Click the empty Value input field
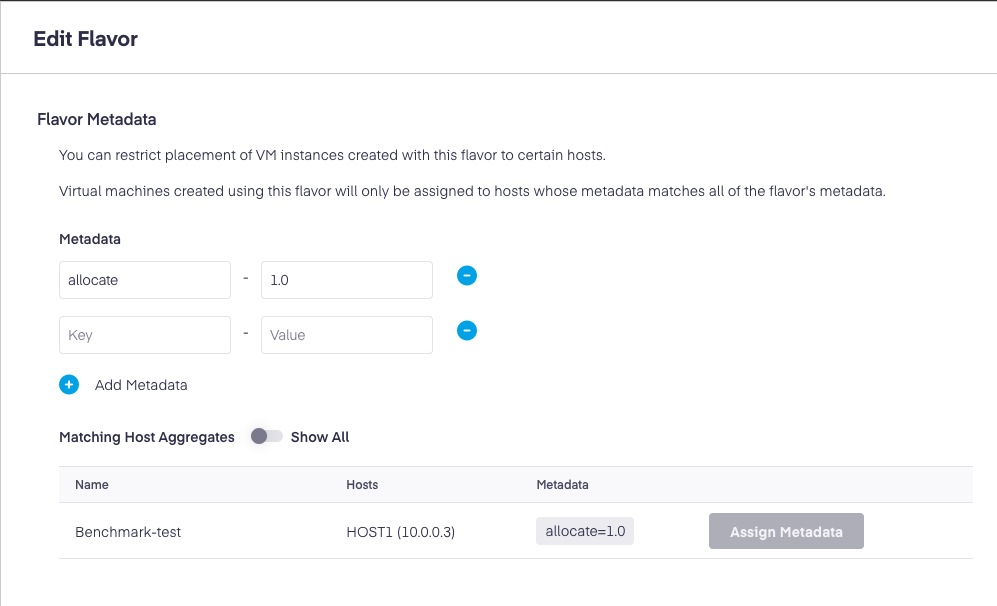 tap(347, 335)
